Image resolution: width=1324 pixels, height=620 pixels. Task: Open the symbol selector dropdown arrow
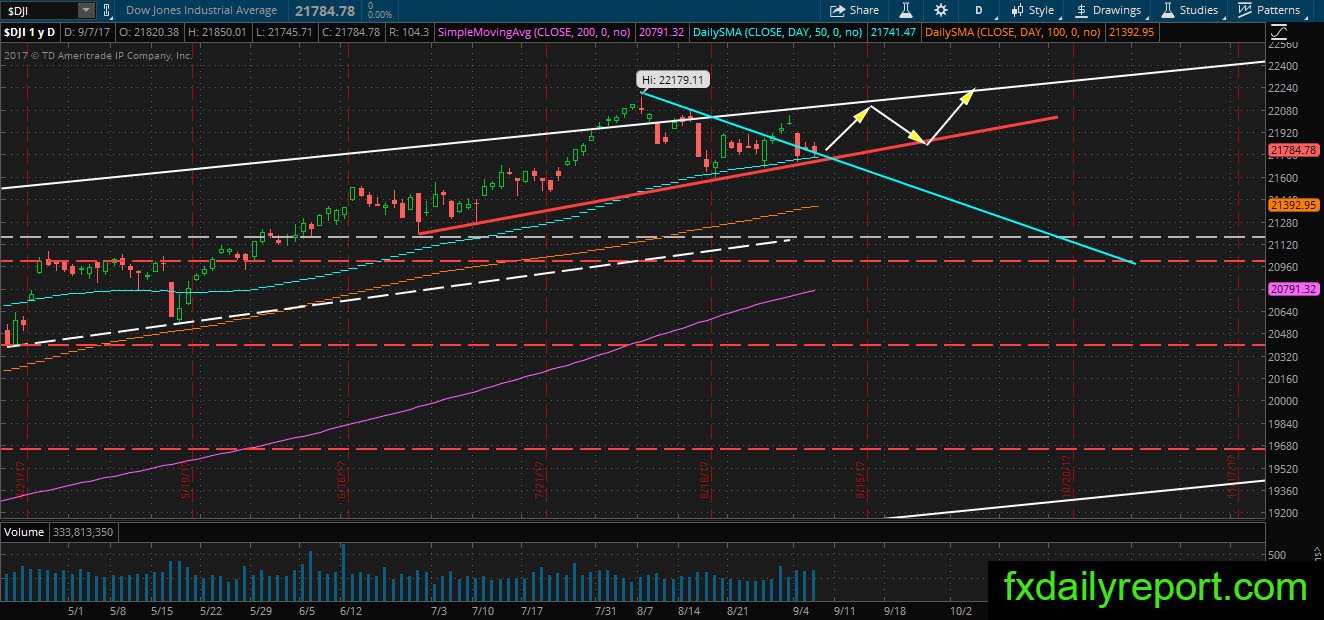pos(86,10)
